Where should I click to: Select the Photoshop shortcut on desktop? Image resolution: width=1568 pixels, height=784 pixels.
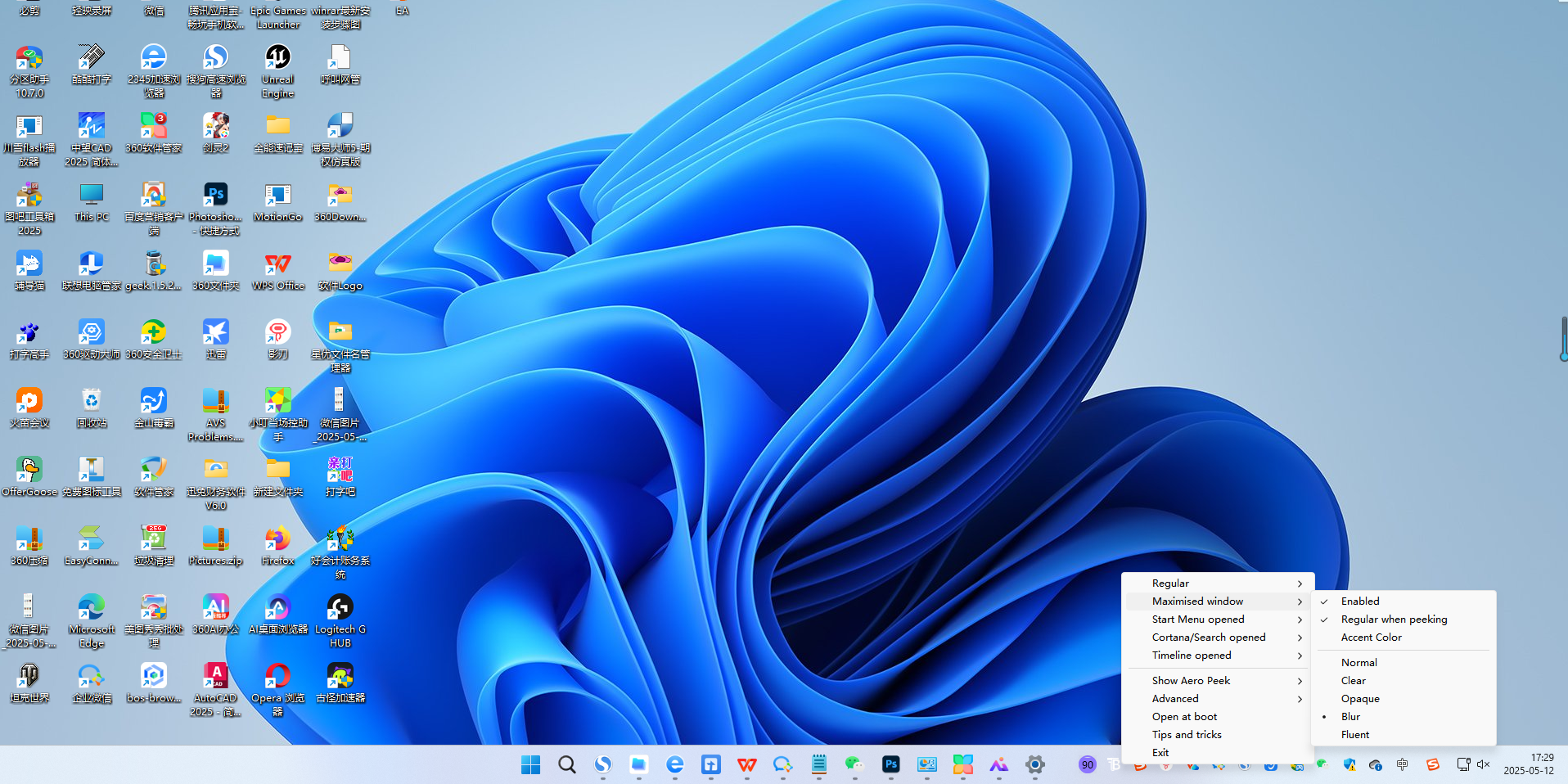[x=215, y=209]
